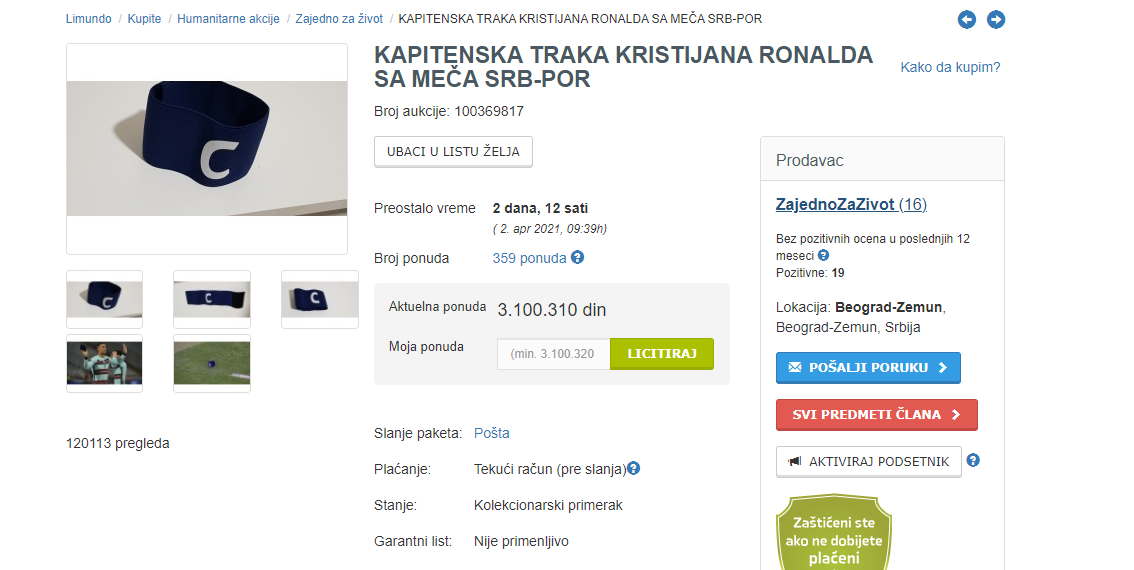The image size is (1134, 570).
Task: Click the Licitiraj bid button
Action: (x=662, y=354)
